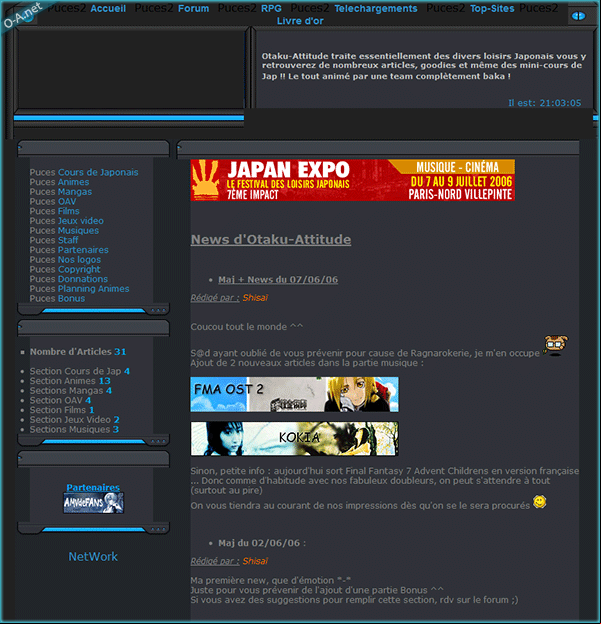Select the Section Jeux Video 2 line
The image size is (601, 624).
(74, 420)
